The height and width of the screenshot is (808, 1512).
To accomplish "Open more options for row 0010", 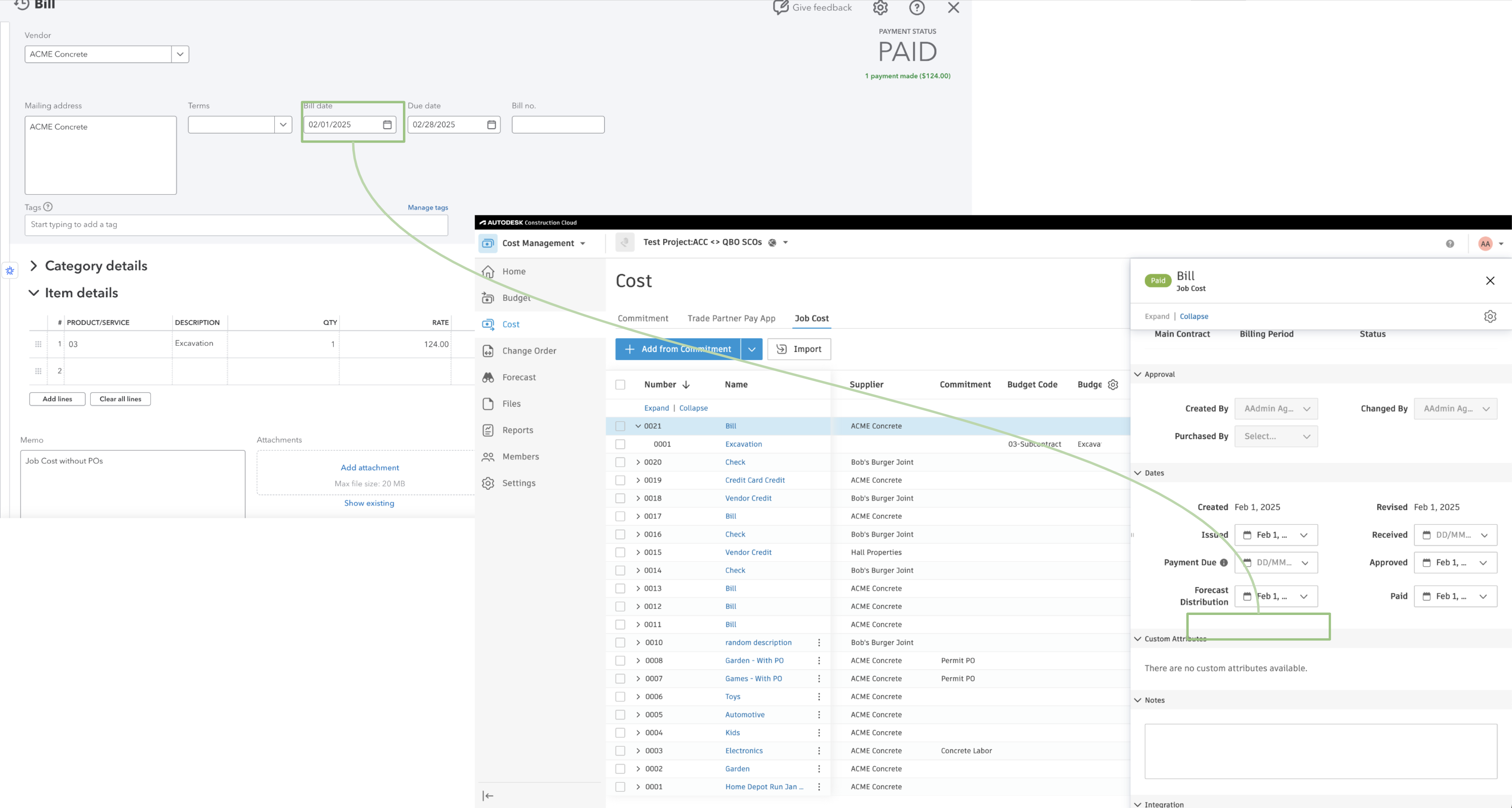I will point(819,643).
